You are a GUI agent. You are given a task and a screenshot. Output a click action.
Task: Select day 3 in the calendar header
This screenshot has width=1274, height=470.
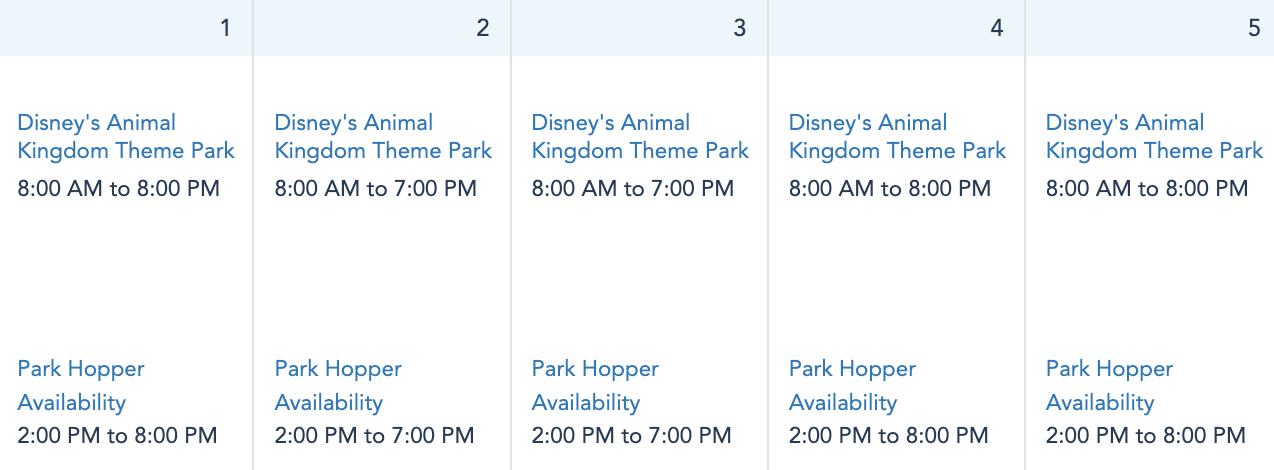pos(740,28)
